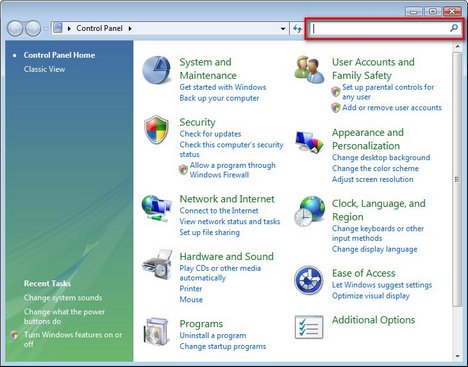Open Change what the power buttons do
This screenshot has height=367, width=468.
tap(64, 316)
